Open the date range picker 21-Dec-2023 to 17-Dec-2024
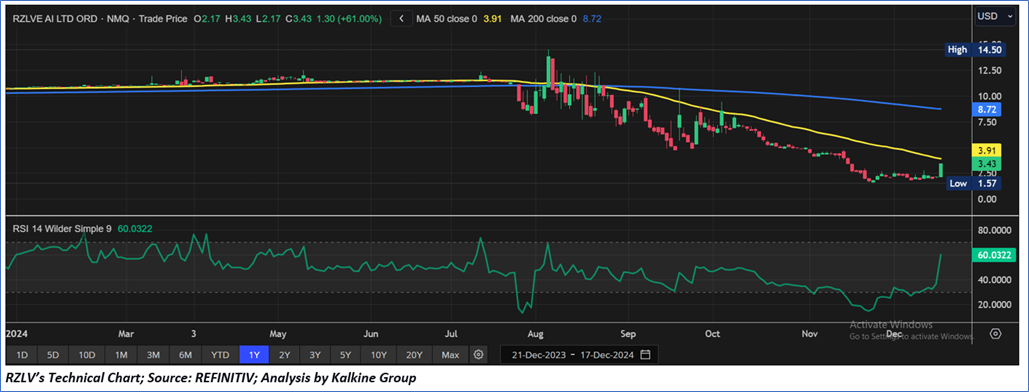Screen dimensions: 1029x392 click(578, 355)
